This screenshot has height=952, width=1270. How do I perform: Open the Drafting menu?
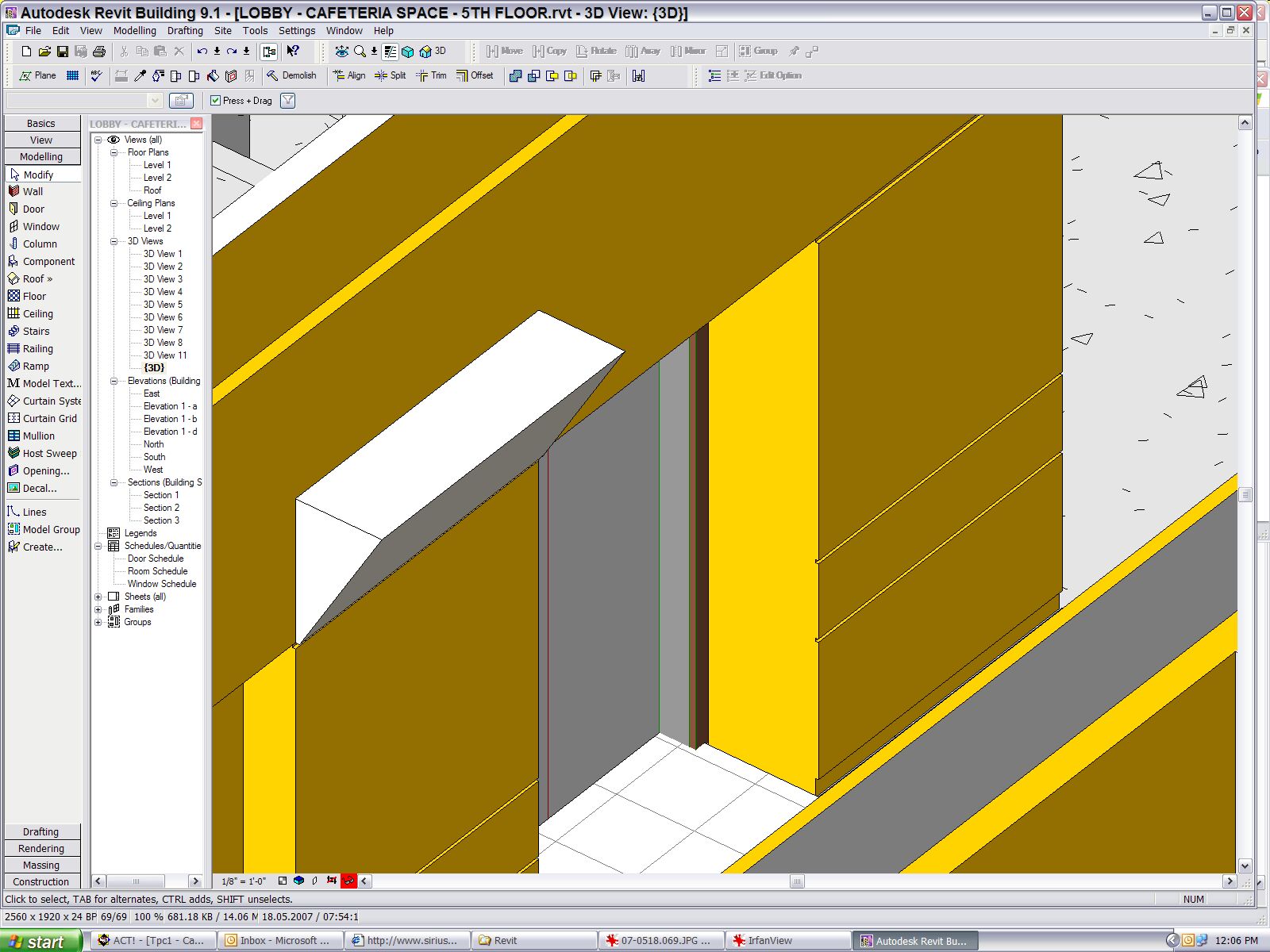pos(184,30)
